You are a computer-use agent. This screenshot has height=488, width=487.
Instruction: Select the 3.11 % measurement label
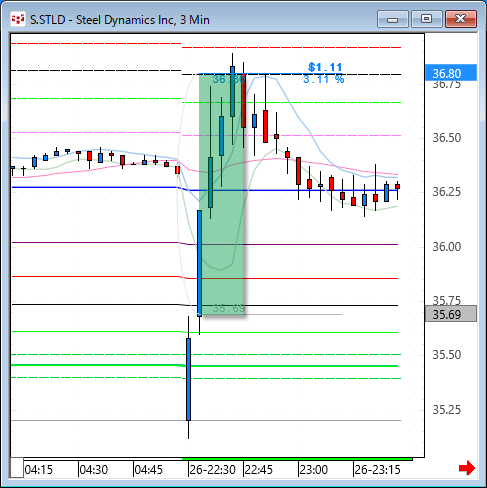[323, 79]
